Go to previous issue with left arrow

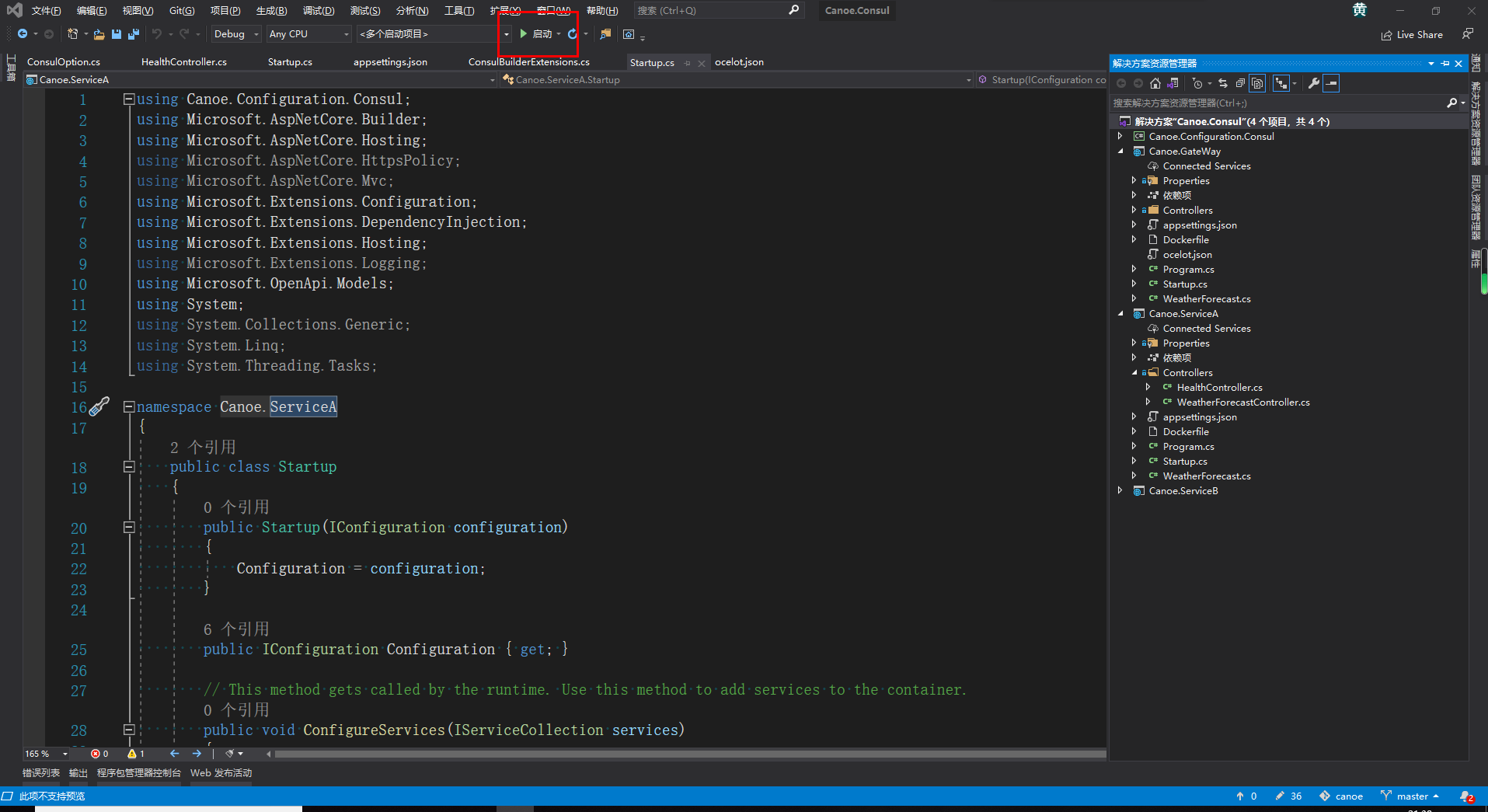click(175, 754)
